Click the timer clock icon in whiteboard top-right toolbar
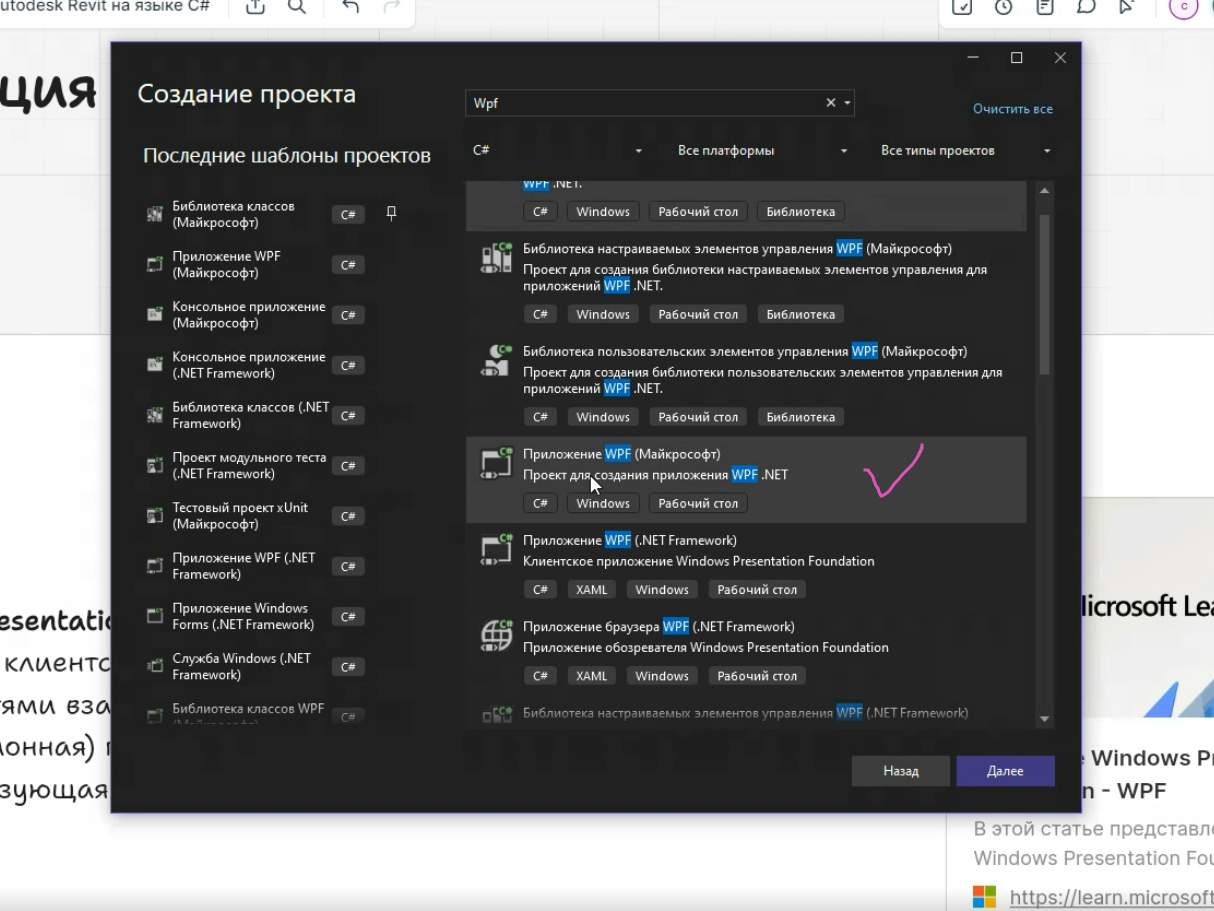 coord(1003,7)
